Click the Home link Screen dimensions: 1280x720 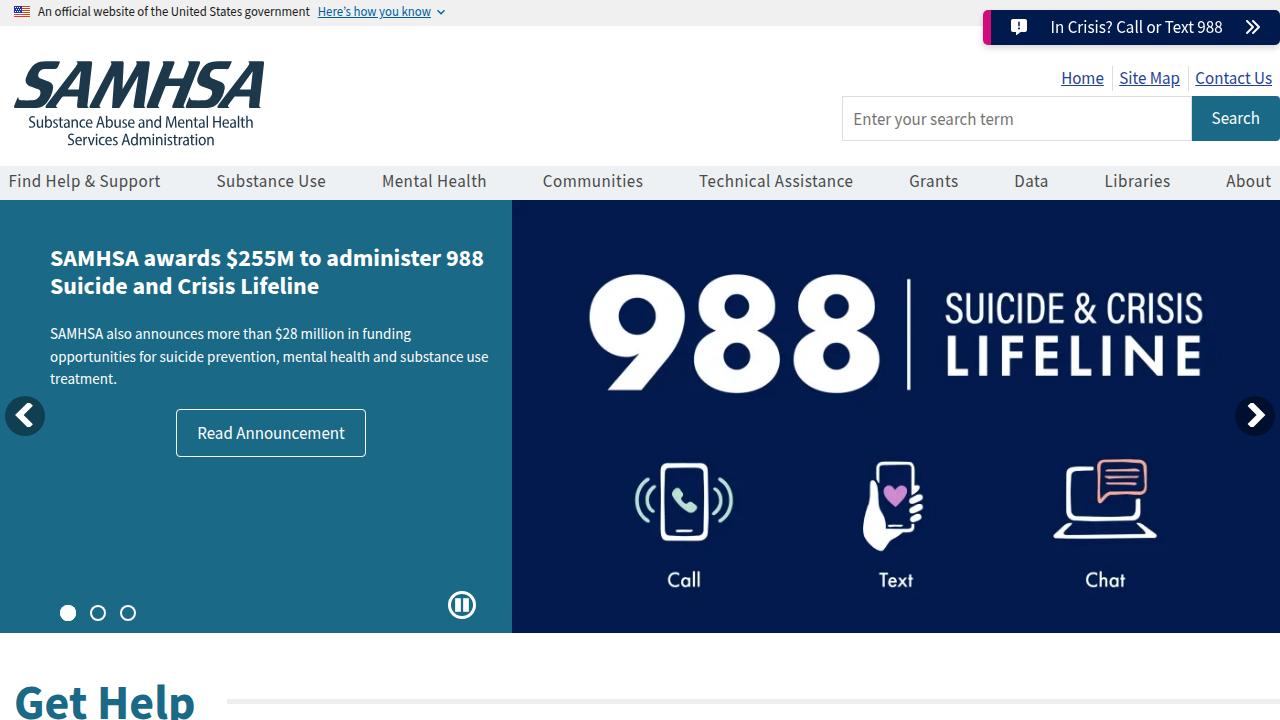pos(1082,78)
